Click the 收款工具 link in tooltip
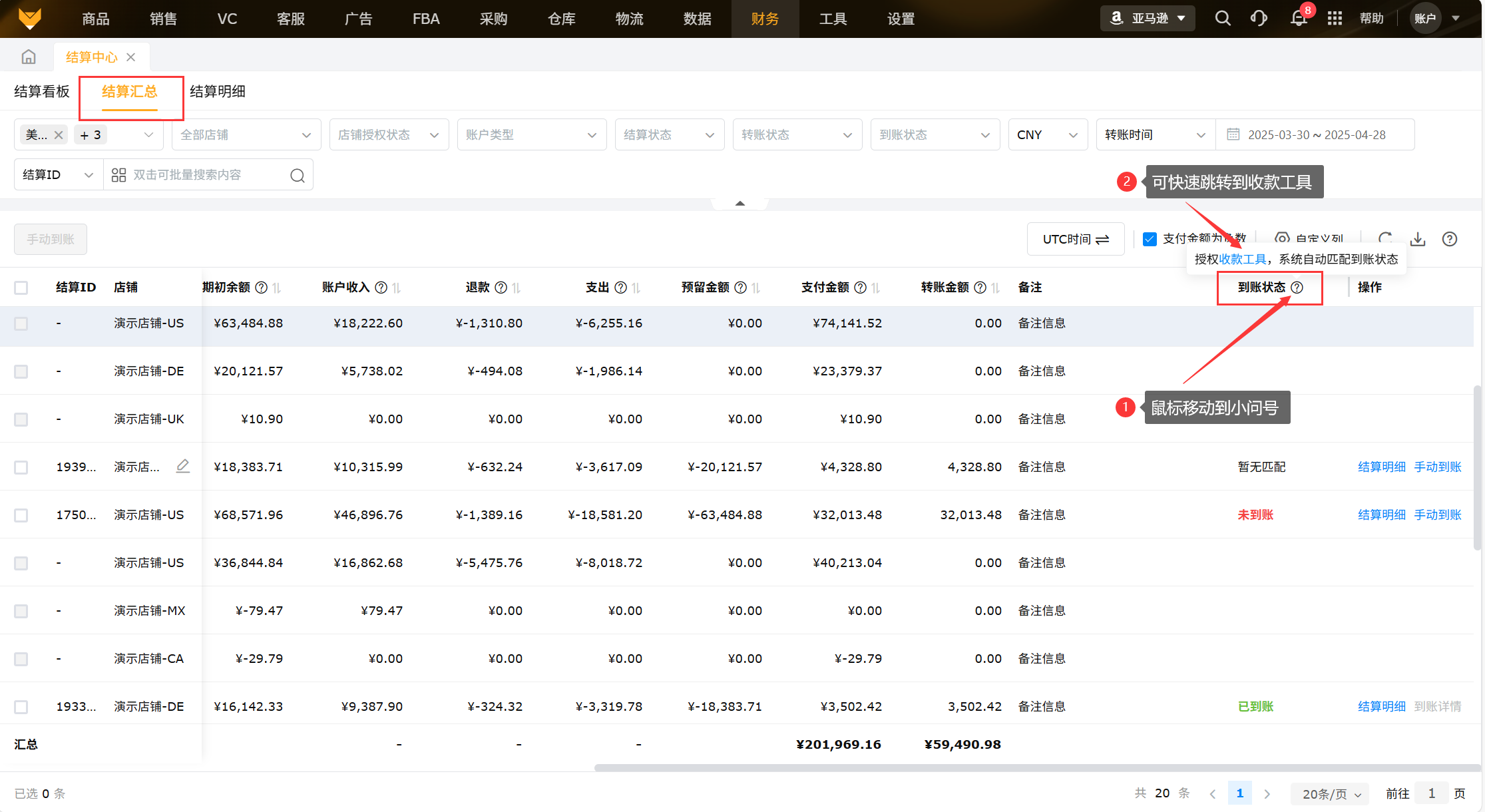Image resolution: width=1485 pixels, height=812 pixels. [1243, 259]
